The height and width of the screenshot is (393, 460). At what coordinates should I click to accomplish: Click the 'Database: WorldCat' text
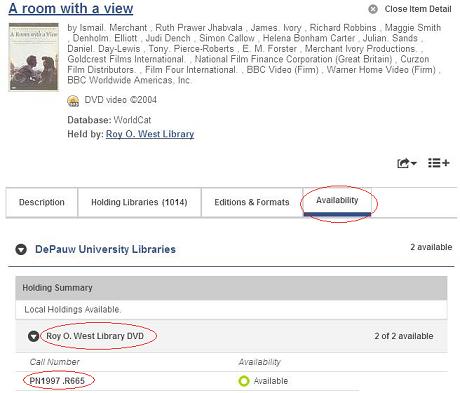point(109,120)
